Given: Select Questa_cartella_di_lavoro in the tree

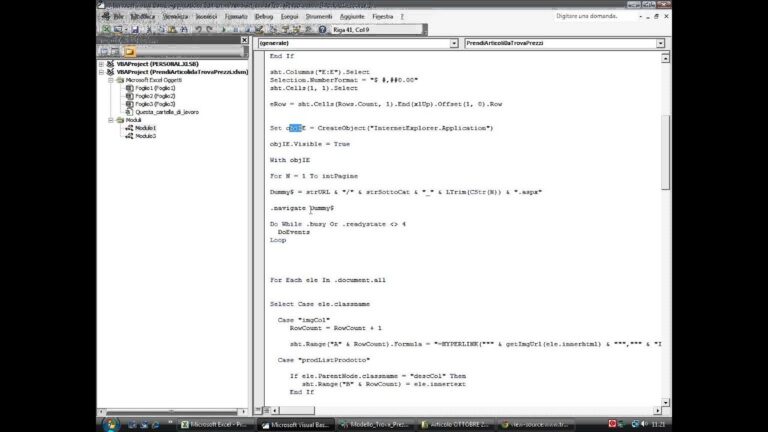Looking at the screenshot, I should (167, 112).
